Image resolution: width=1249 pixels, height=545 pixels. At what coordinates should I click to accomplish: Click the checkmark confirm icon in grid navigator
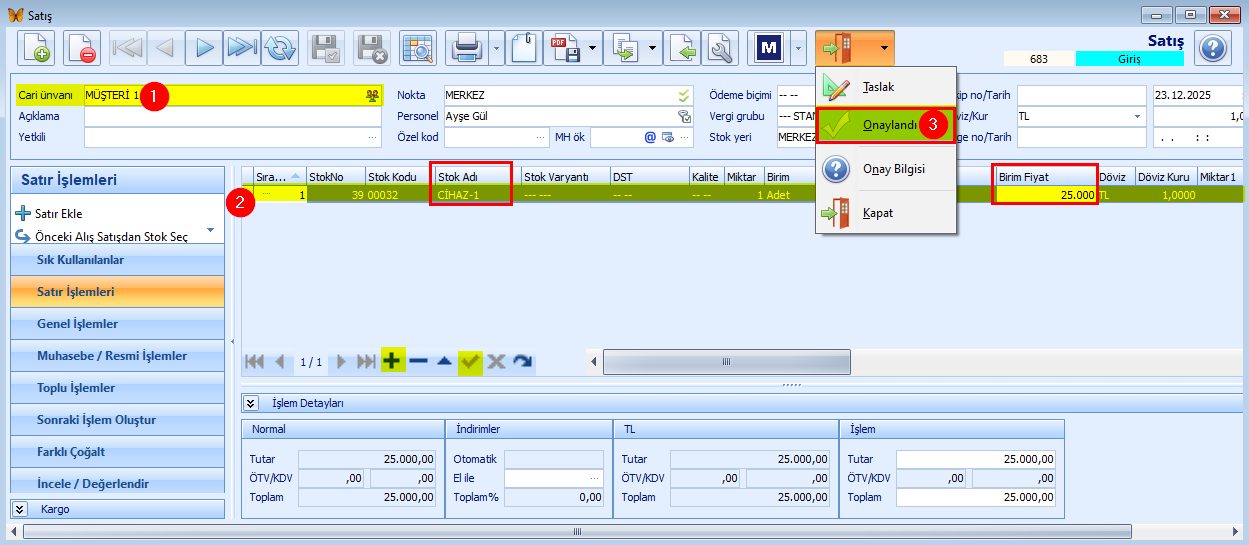click(x=470, y=361)
